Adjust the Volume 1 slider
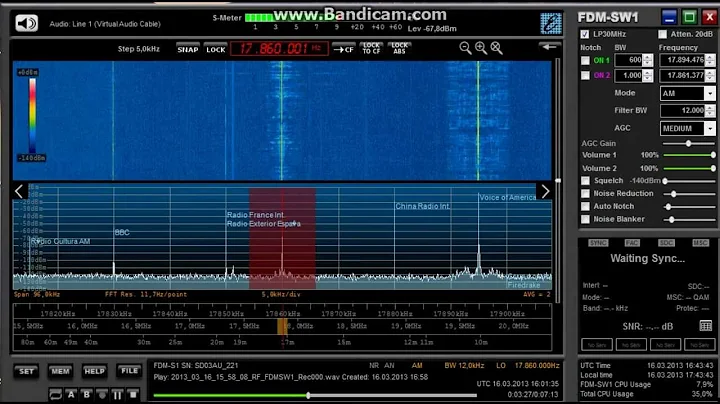This screenshot has width=720, height=404. 688,155
